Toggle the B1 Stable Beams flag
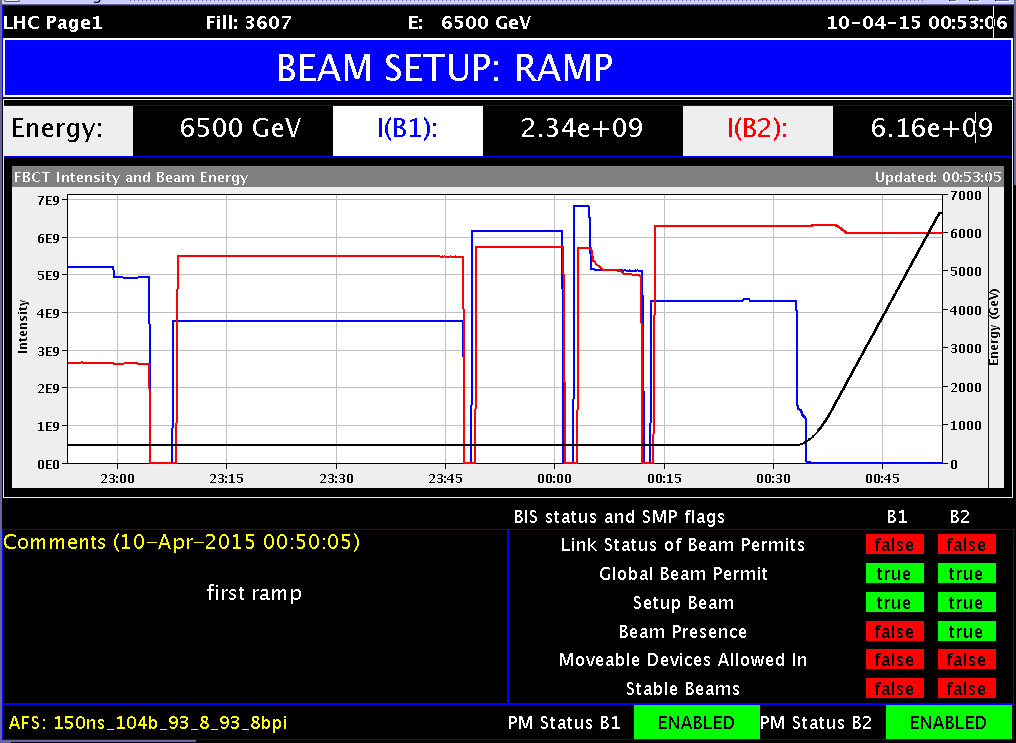 point(894,688)
